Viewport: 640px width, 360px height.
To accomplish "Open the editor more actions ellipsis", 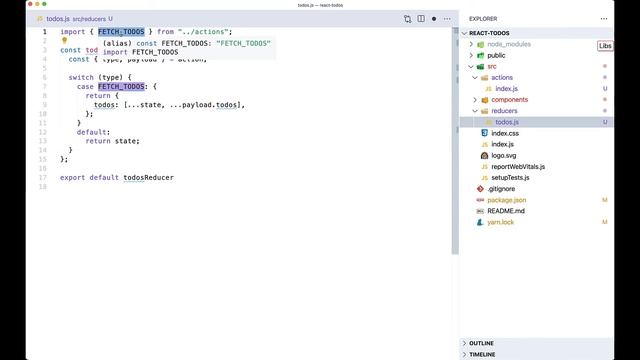I will pyautogui.click(x=447, y=19).
